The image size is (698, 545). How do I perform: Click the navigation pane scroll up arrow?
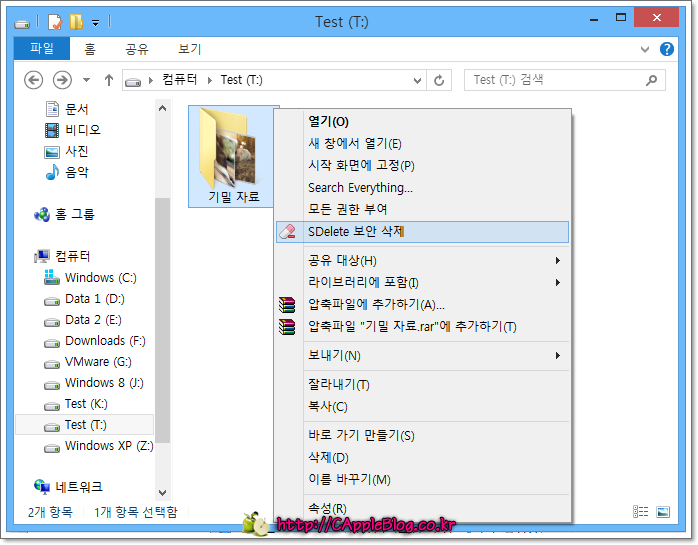[x=162, y=108]
